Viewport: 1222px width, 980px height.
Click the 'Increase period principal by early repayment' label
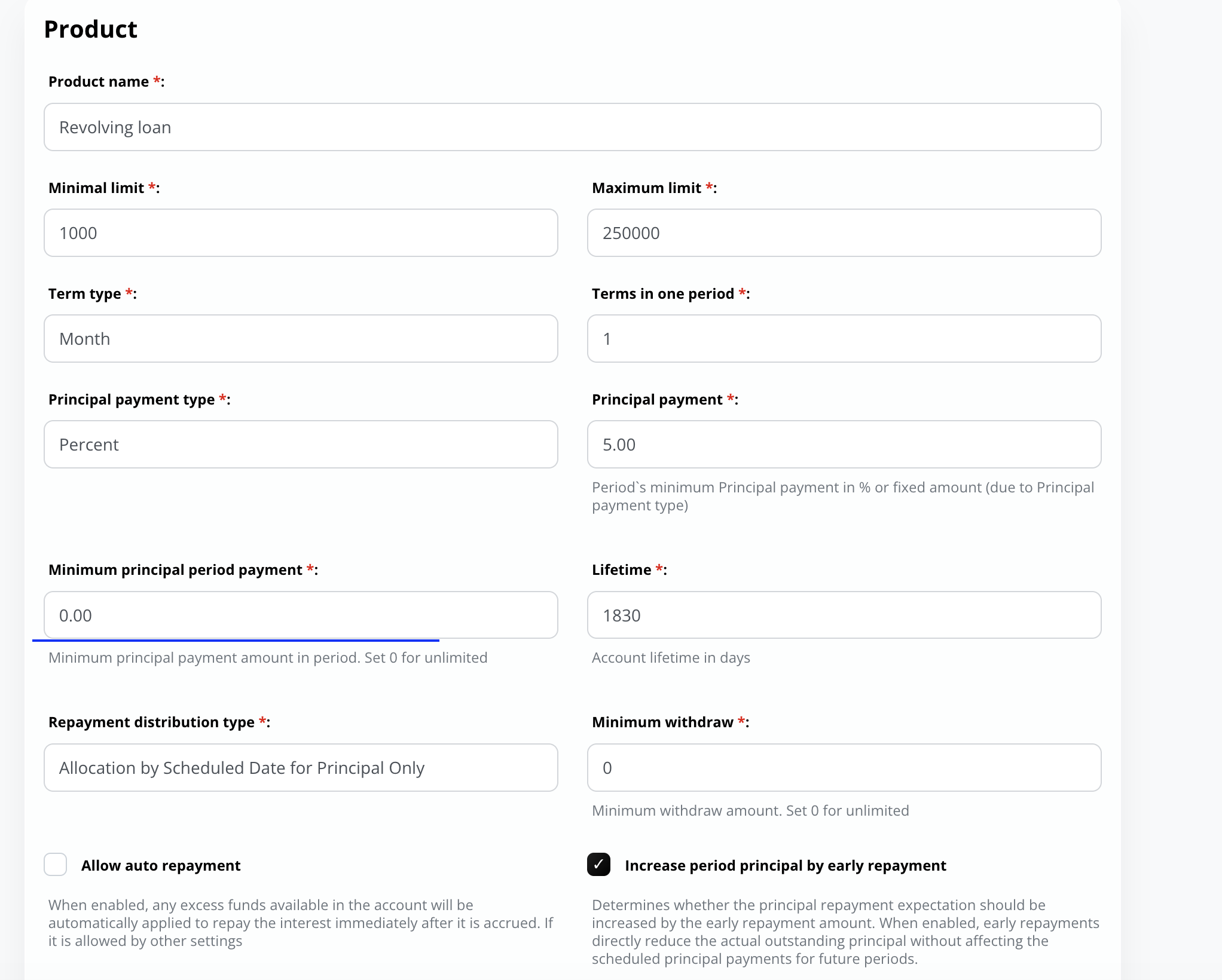[785, 866]
